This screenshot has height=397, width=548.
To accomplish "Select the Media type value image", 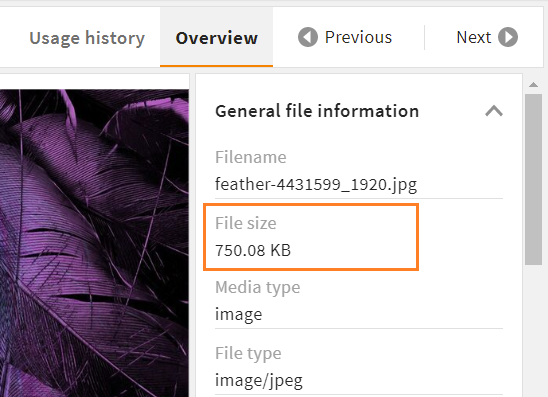I will (239, 314).
